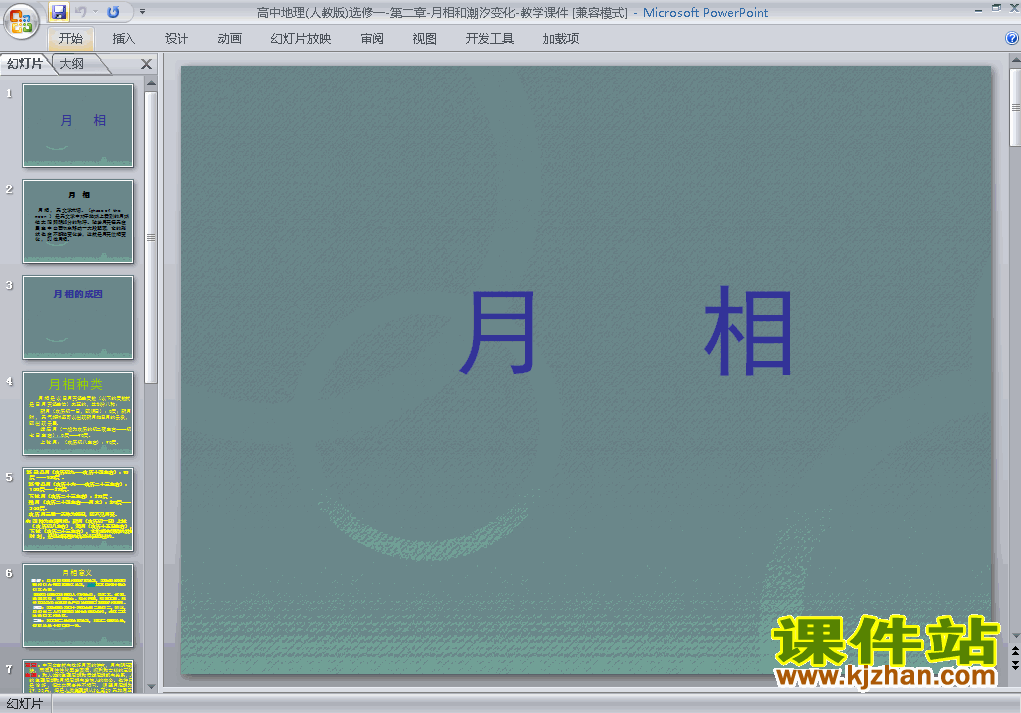Show the 幻灯片 thumbnails pane tab
Image resolution: width=1021 pixels, height=713 pixels.
25,64
